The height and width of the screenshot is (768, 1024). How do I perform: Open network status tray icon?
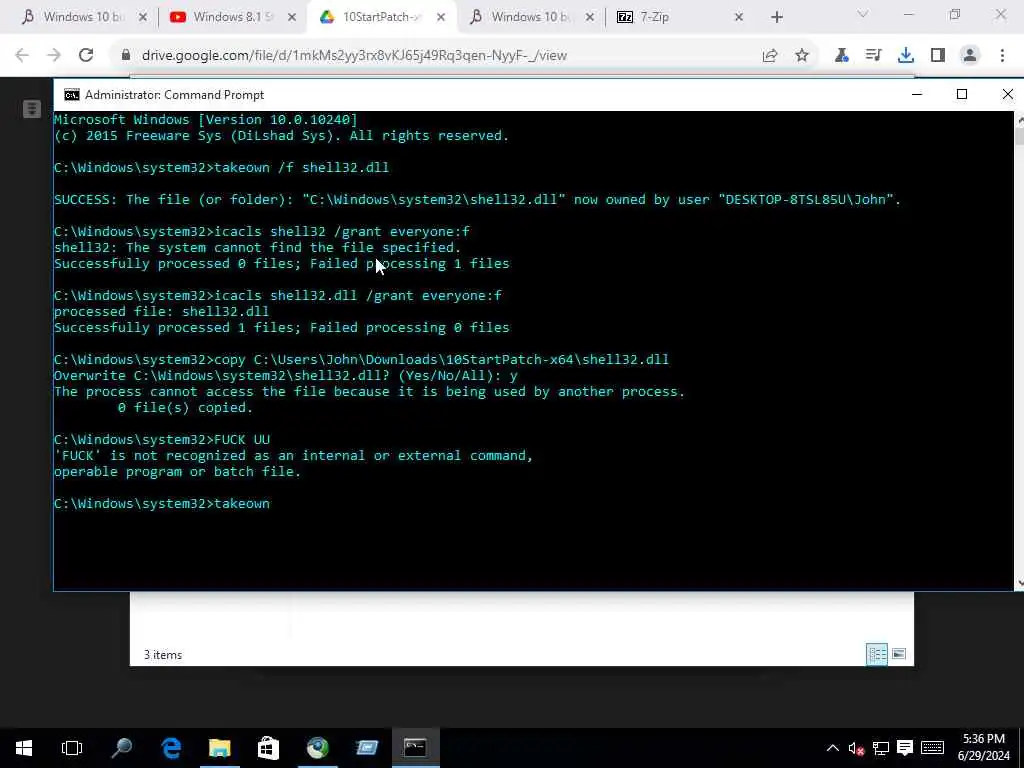(x=880, y=748)
